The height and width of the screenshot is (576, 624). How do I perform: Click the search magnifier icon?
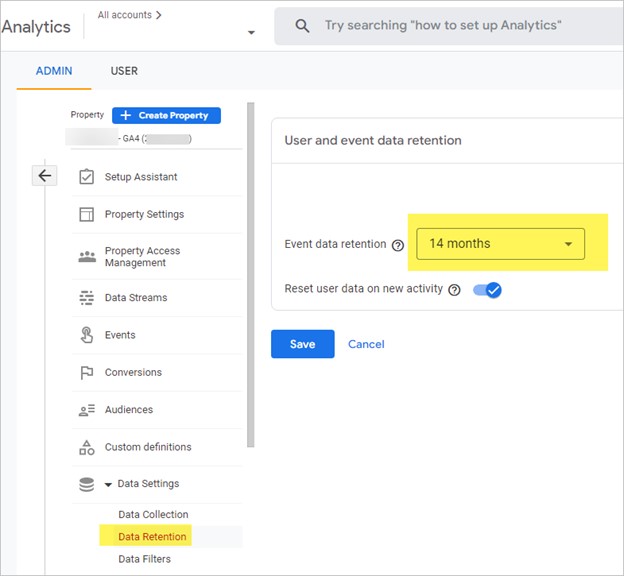point(302,26)
